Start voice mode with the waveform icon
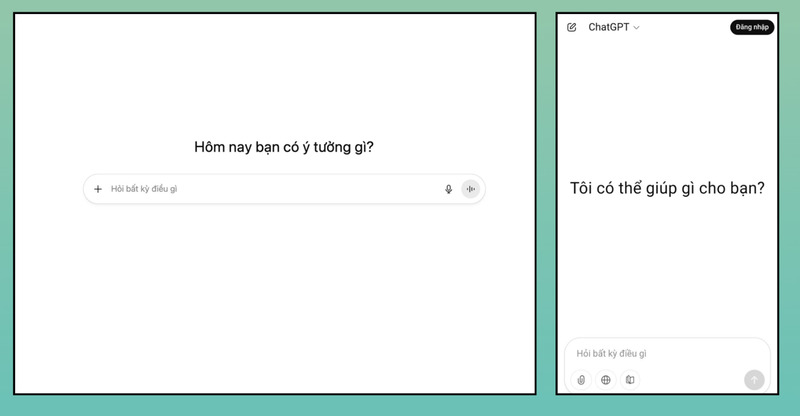 471,189
